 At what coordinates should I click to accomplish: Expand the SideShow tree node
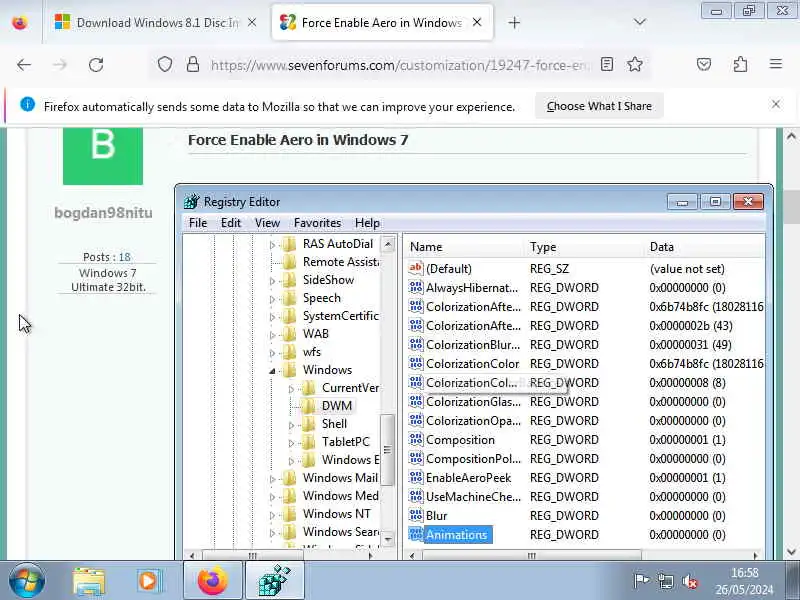click(x=272, y=281)
